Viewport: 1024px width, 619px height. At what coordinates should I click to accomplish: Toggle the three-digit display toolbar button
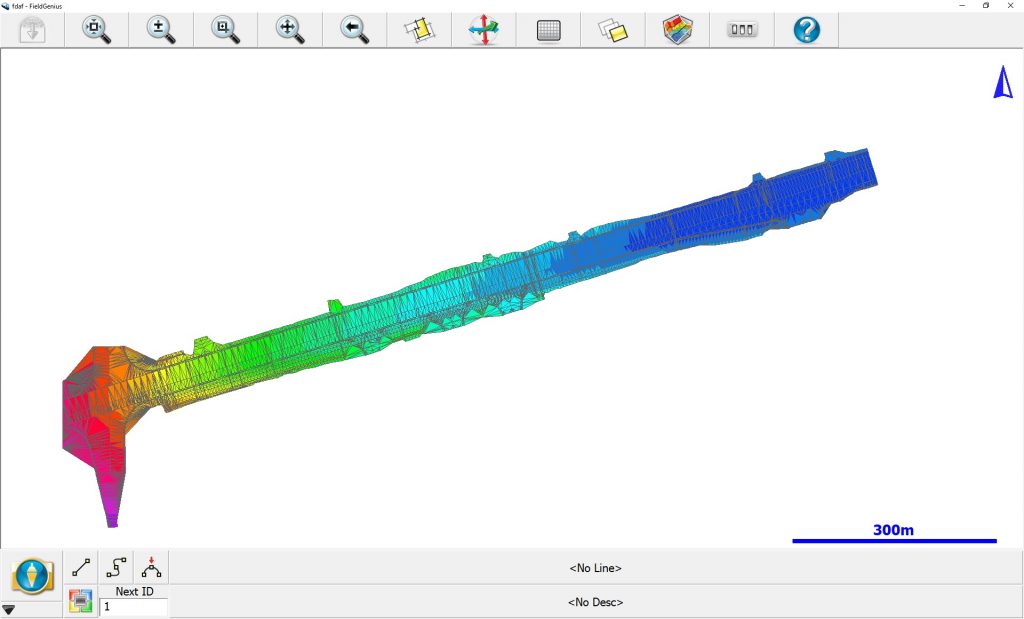click(741, 30)
